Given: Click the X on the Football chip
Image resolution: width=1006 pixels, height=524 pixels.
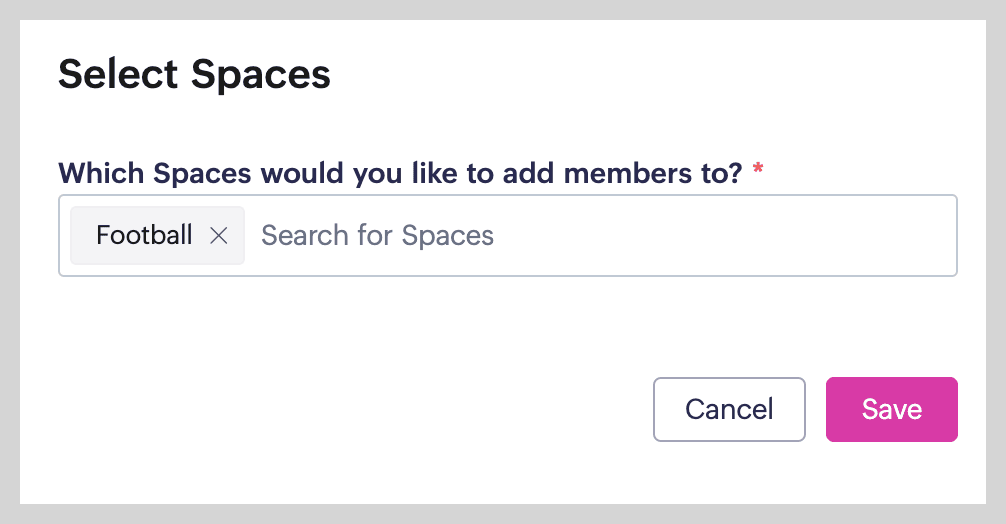Looking at the screenshot, I should tap(219, 236).
